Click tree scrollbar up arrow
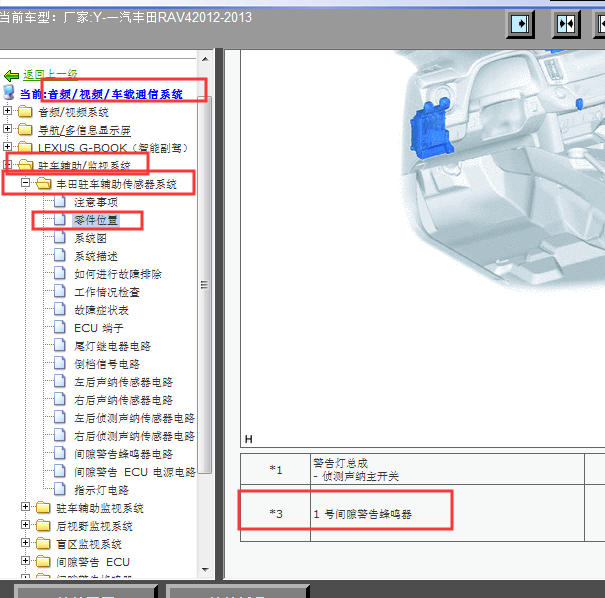 point(205,59)
